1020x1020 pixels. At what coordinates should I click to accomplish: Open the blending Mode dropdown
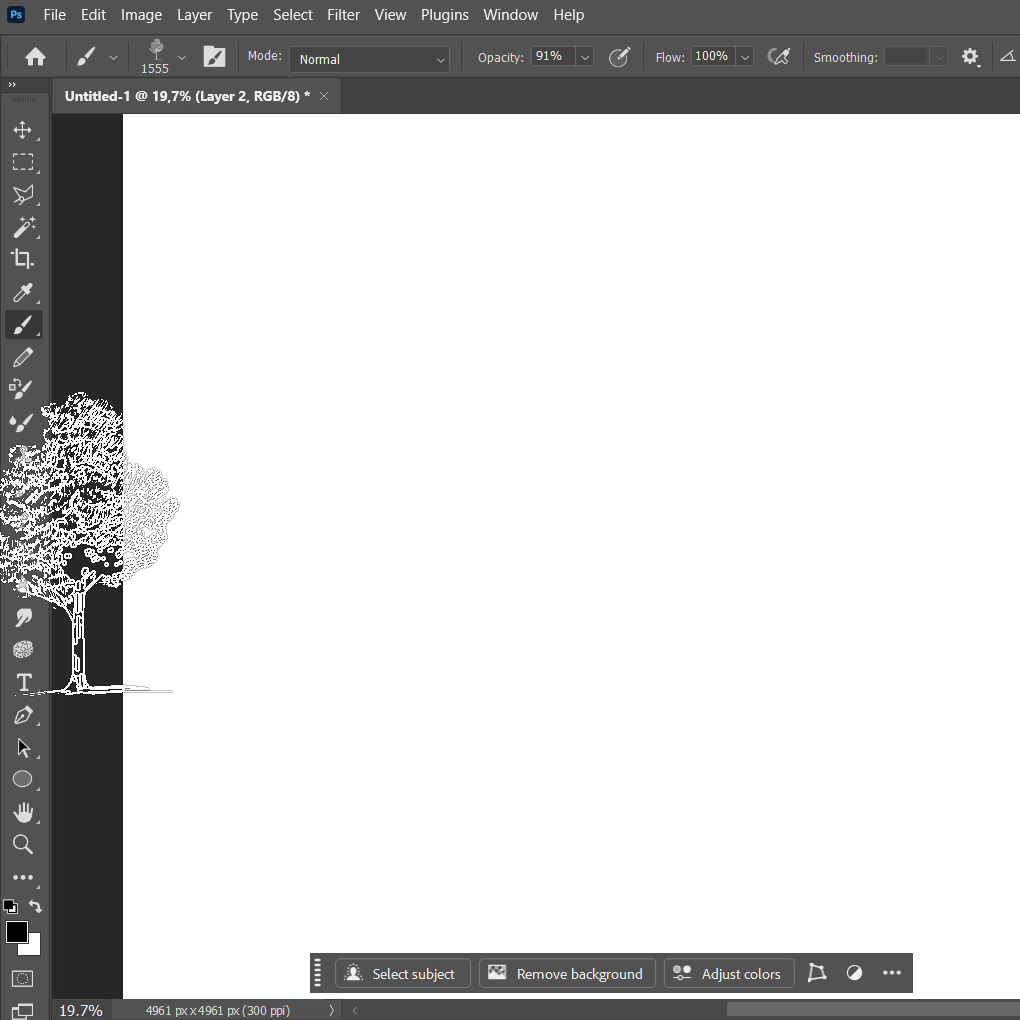(x=370, y=59)
